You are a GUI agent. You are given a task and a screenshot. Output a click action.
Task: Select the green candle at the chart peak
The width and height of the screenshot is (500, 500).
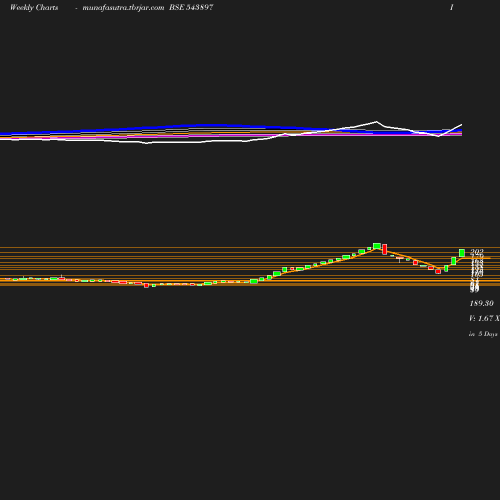[x=377, y=246]
